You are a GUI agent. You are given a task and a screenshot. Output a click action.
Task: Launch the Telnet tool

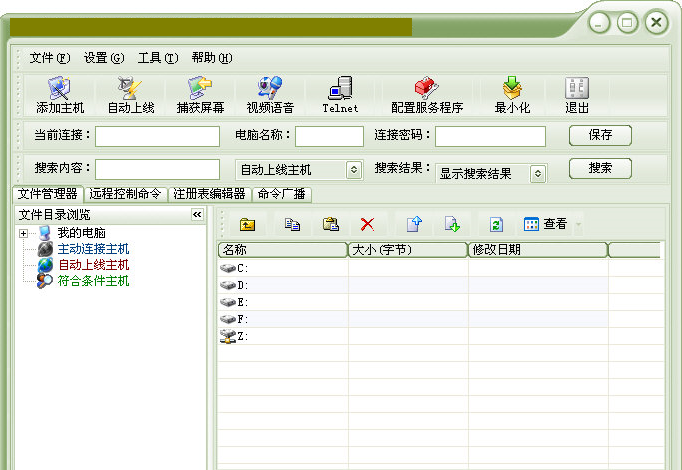[x=340, y=95]
